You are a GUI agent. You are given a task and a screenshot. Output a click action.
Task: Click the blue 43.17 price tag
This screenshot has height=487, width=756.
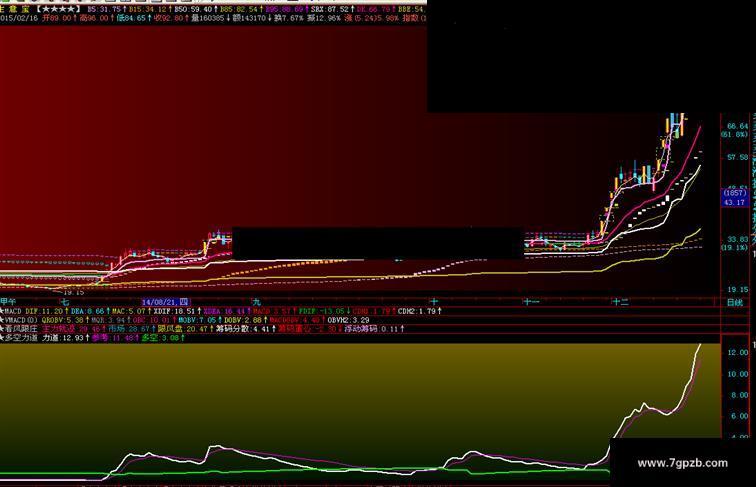[734, 203]
